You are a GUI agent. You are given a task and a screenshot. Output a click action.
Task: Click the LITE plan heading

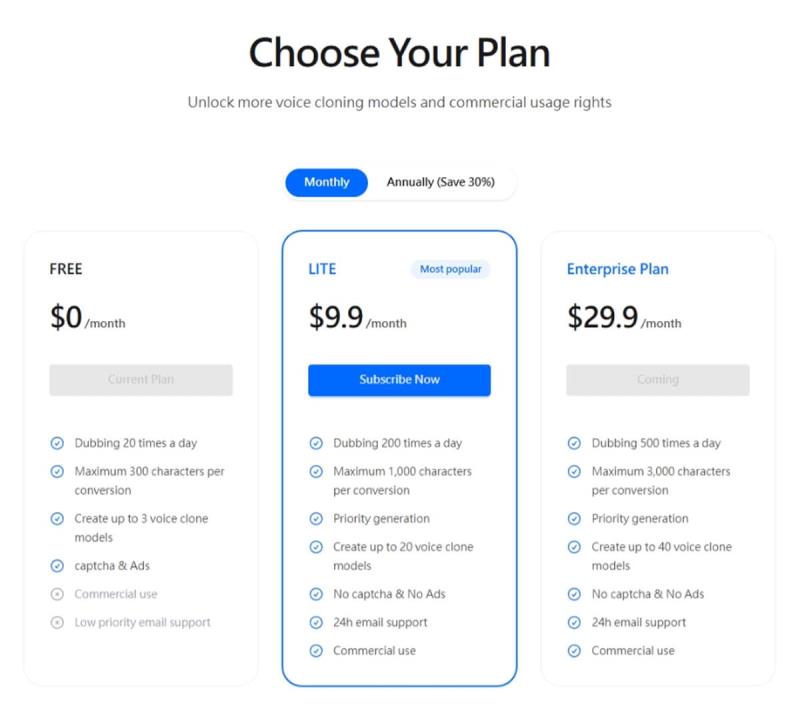click(322, 269)
